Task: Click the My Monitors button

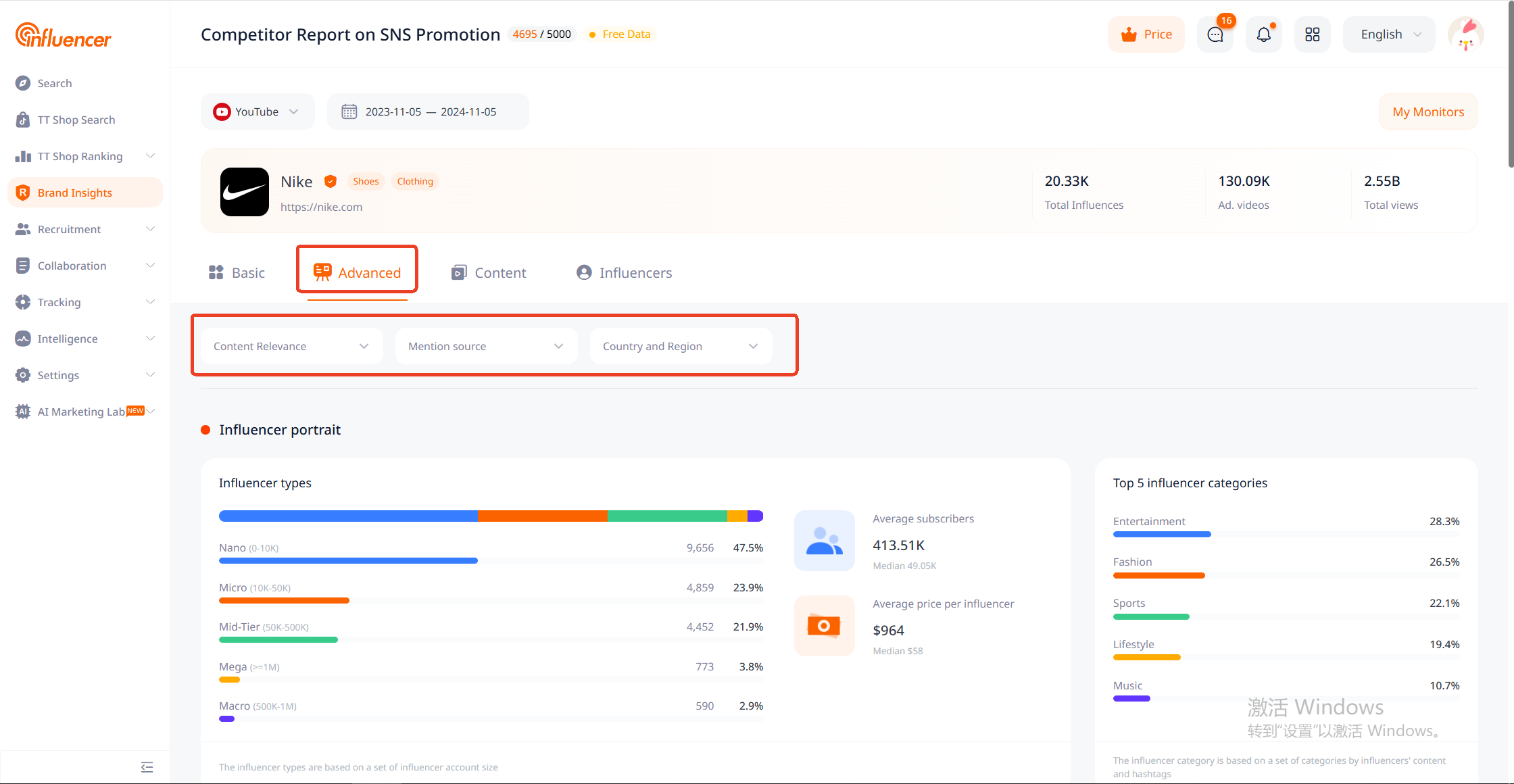Action: tap(1427, 112)
